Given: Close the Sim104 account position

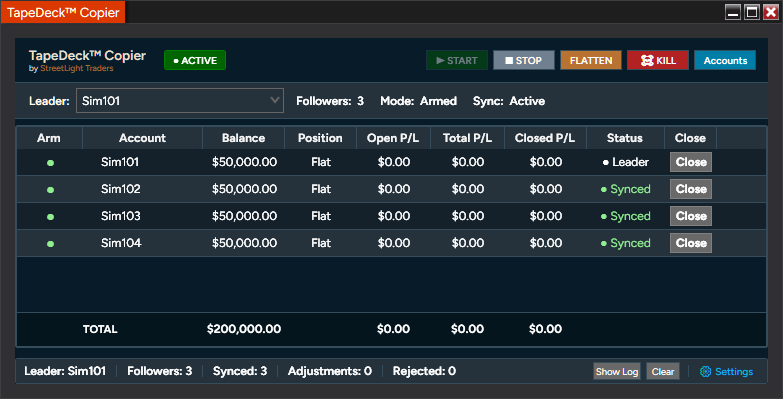Looking at the screenshot, I should click(x=691, y=243).
